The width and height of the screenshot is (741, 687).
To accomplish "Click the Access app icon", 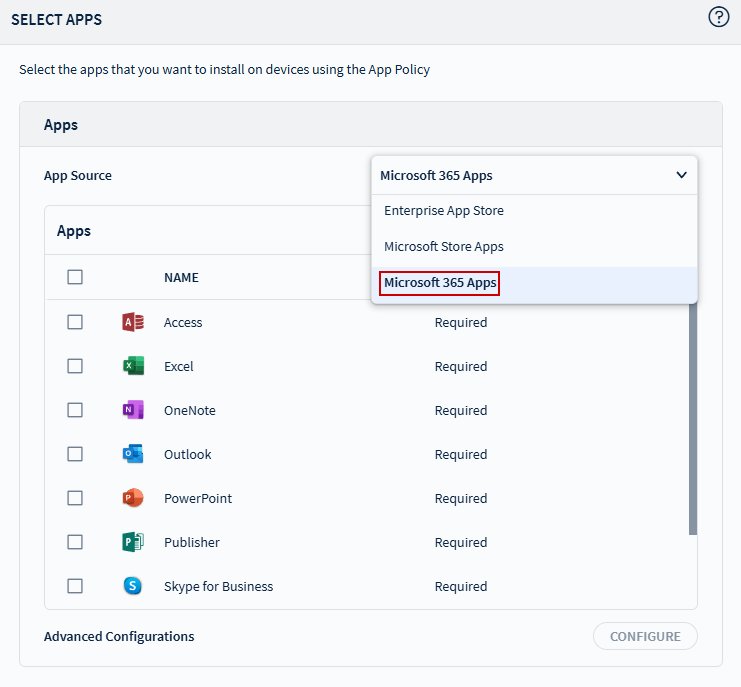I will pyautogui.click(x=132, y=322).
